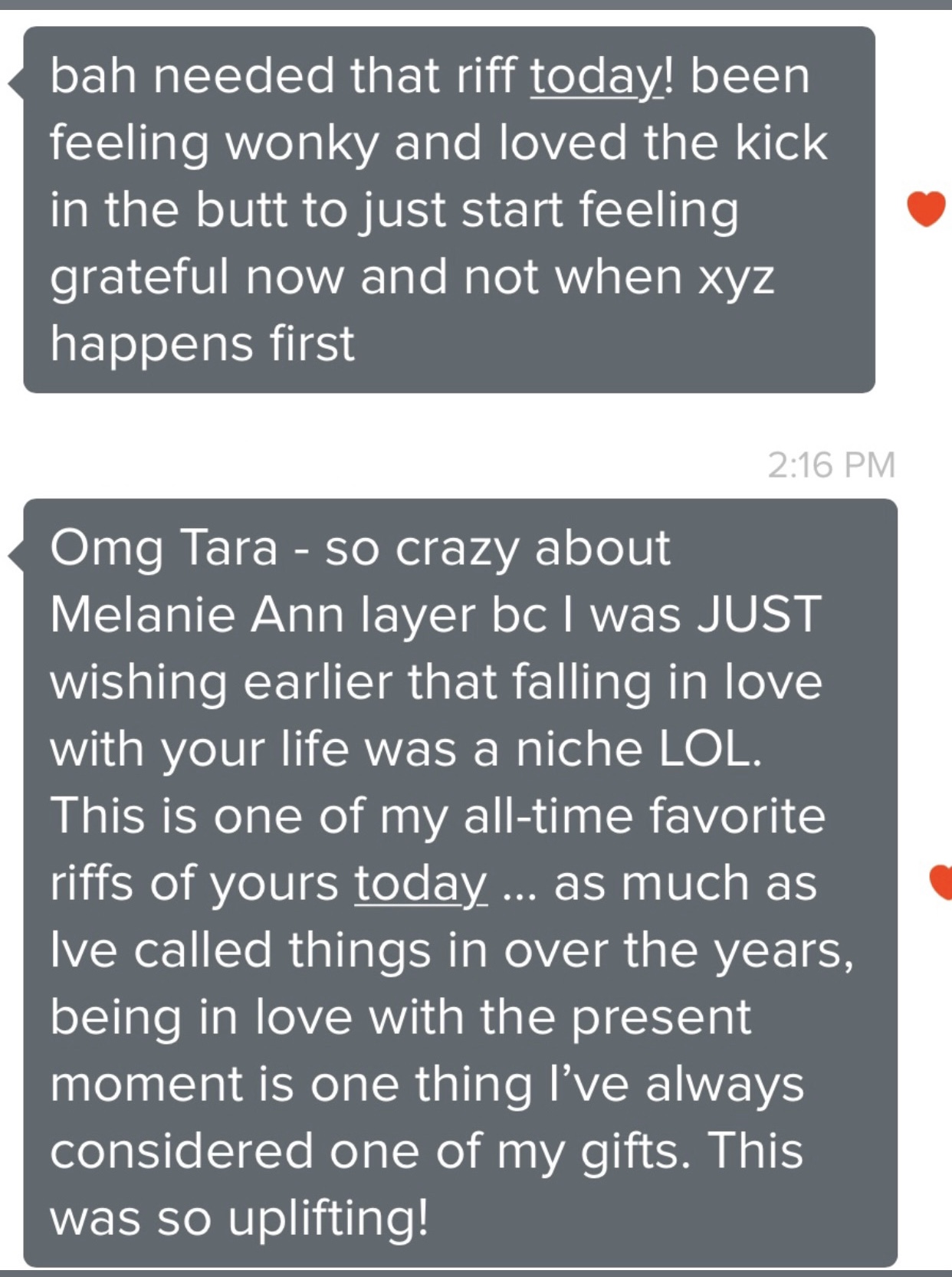Tap the heart beside the first message
Screen dimensions: 952x1277
926,209
